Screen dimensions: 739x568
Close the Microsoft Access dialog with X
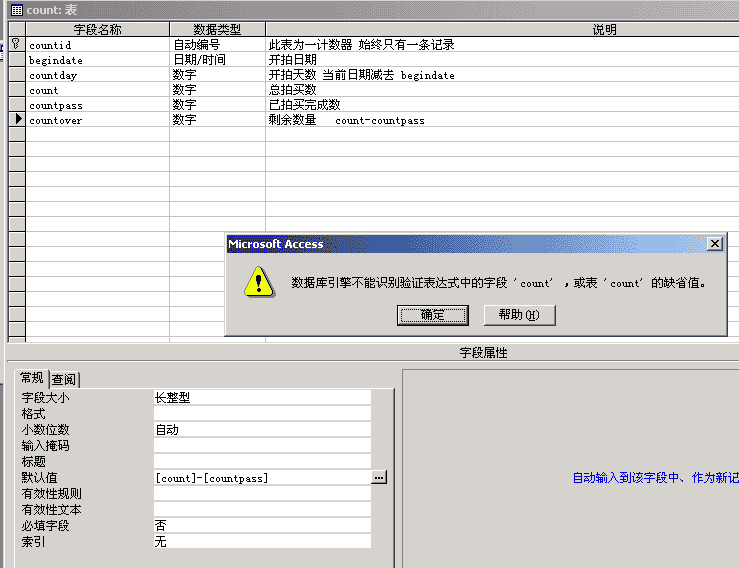(714, 244)
